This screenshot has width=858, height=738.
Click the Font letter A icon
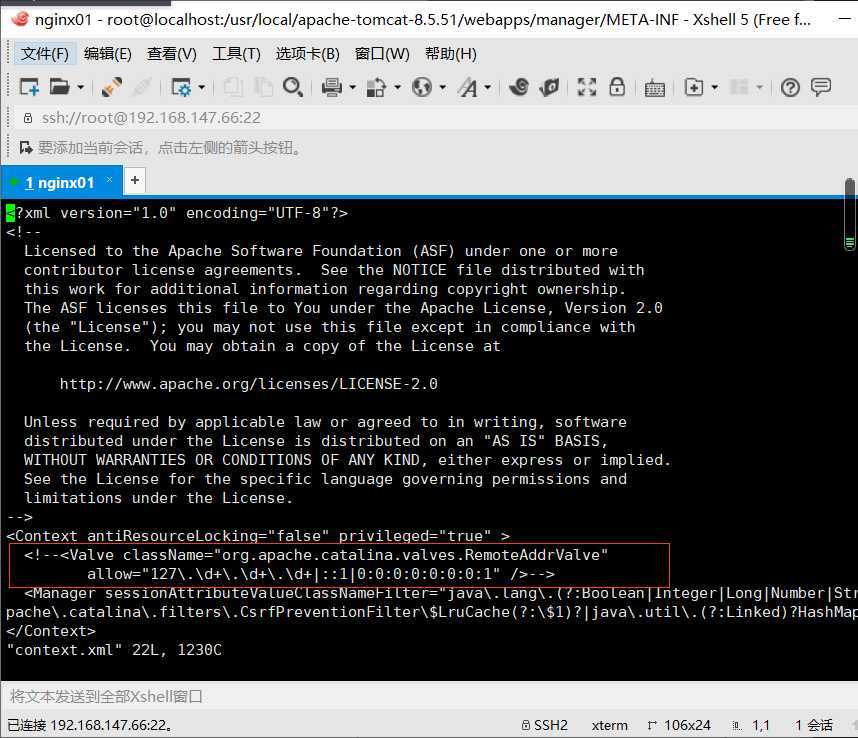468,87
